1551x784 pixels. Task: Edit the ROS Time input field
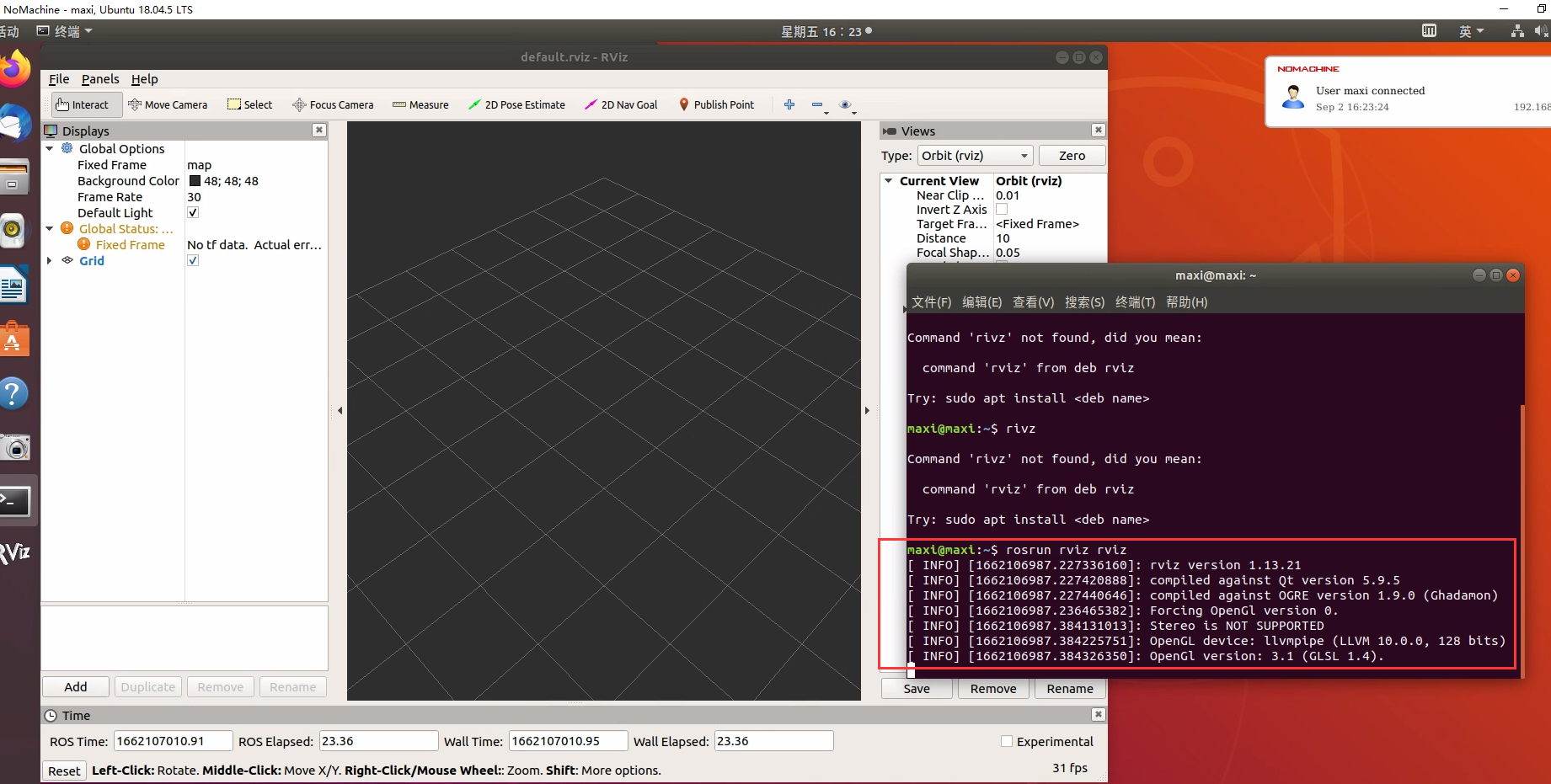pos(172,741)
